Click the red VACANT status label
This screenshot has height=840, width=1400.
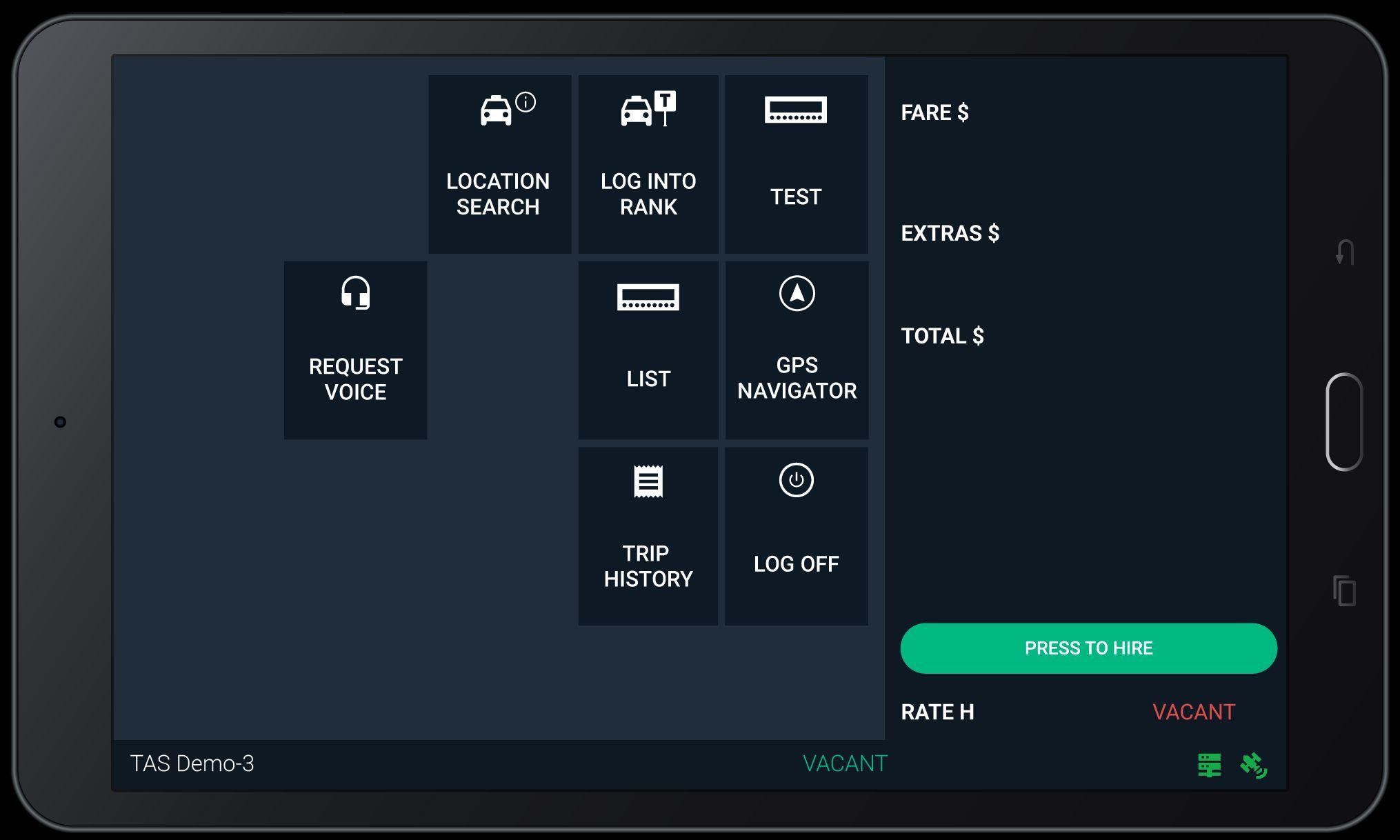click(x=1193, y=712)
